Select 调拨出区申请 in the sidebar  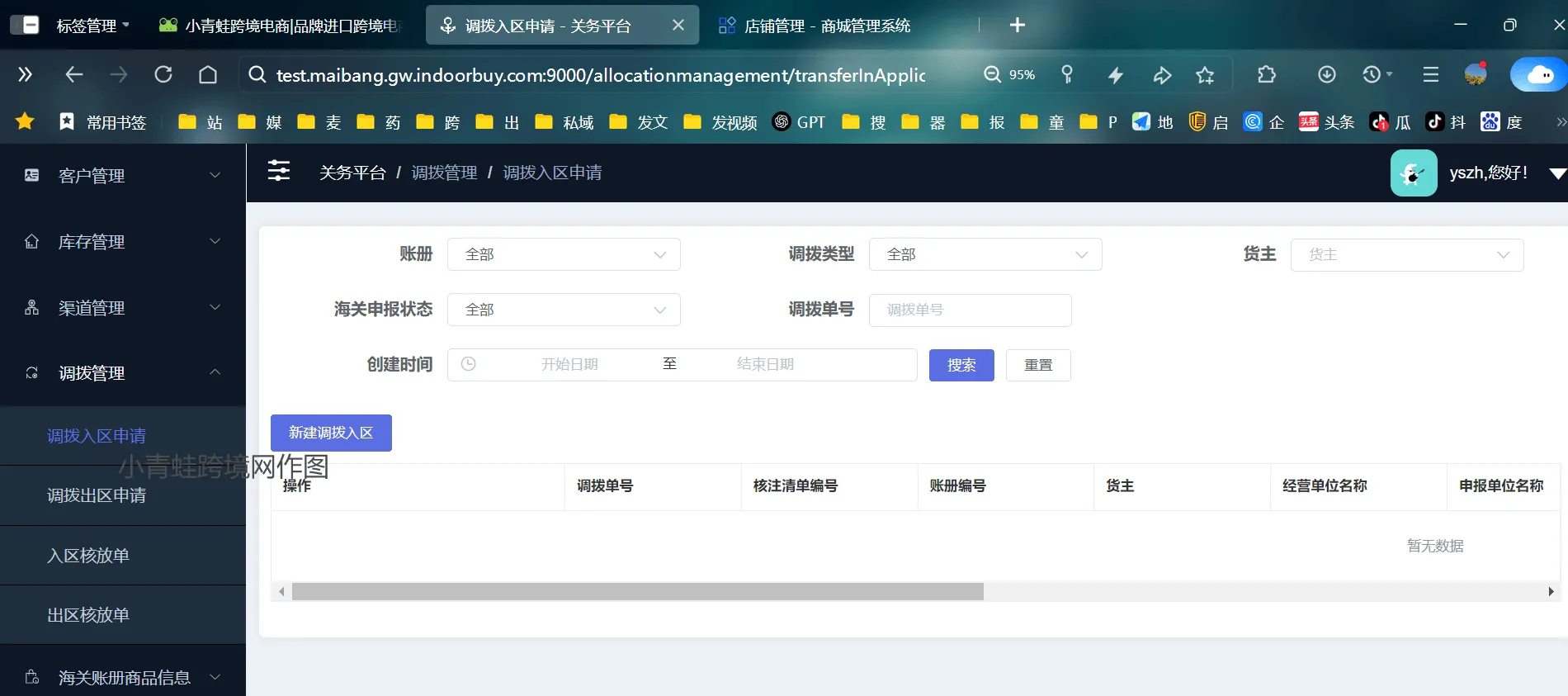[97, 495]
